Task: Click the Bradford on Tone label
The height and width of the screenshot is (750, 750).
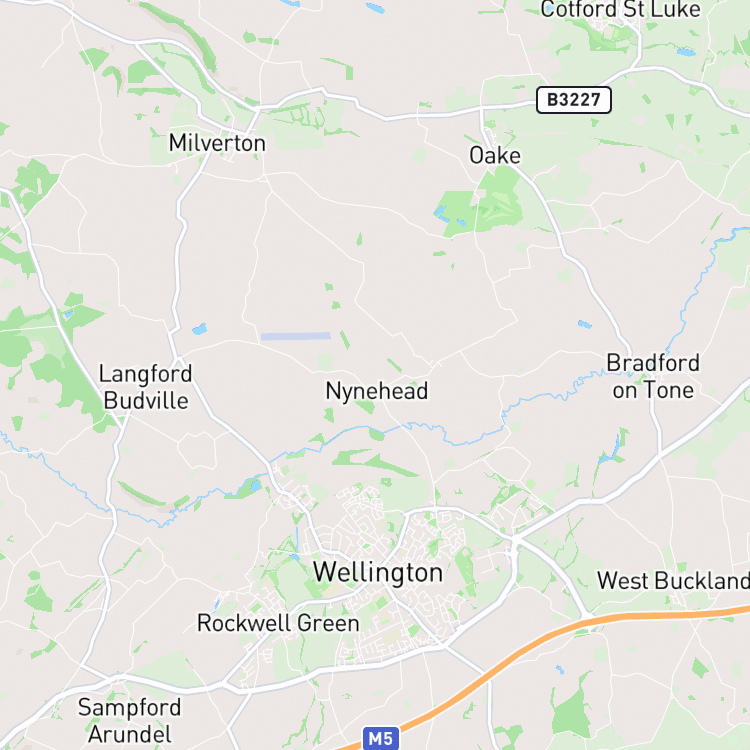Action: 653,376
